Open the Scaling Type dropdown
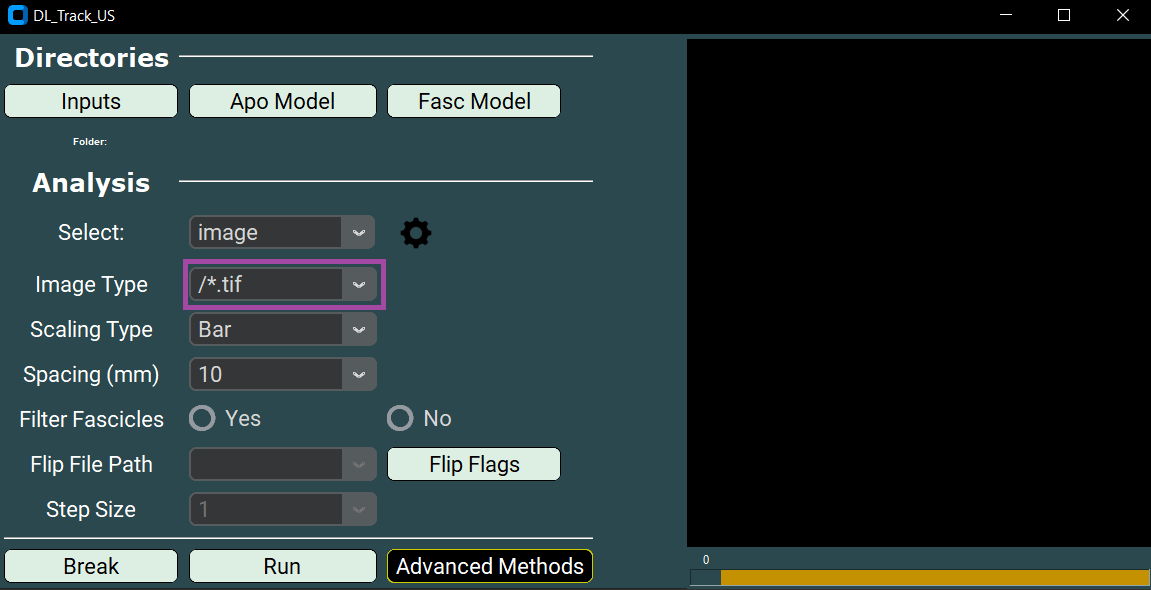Viewport: 1151px width, 590px height. click(282, 329)
